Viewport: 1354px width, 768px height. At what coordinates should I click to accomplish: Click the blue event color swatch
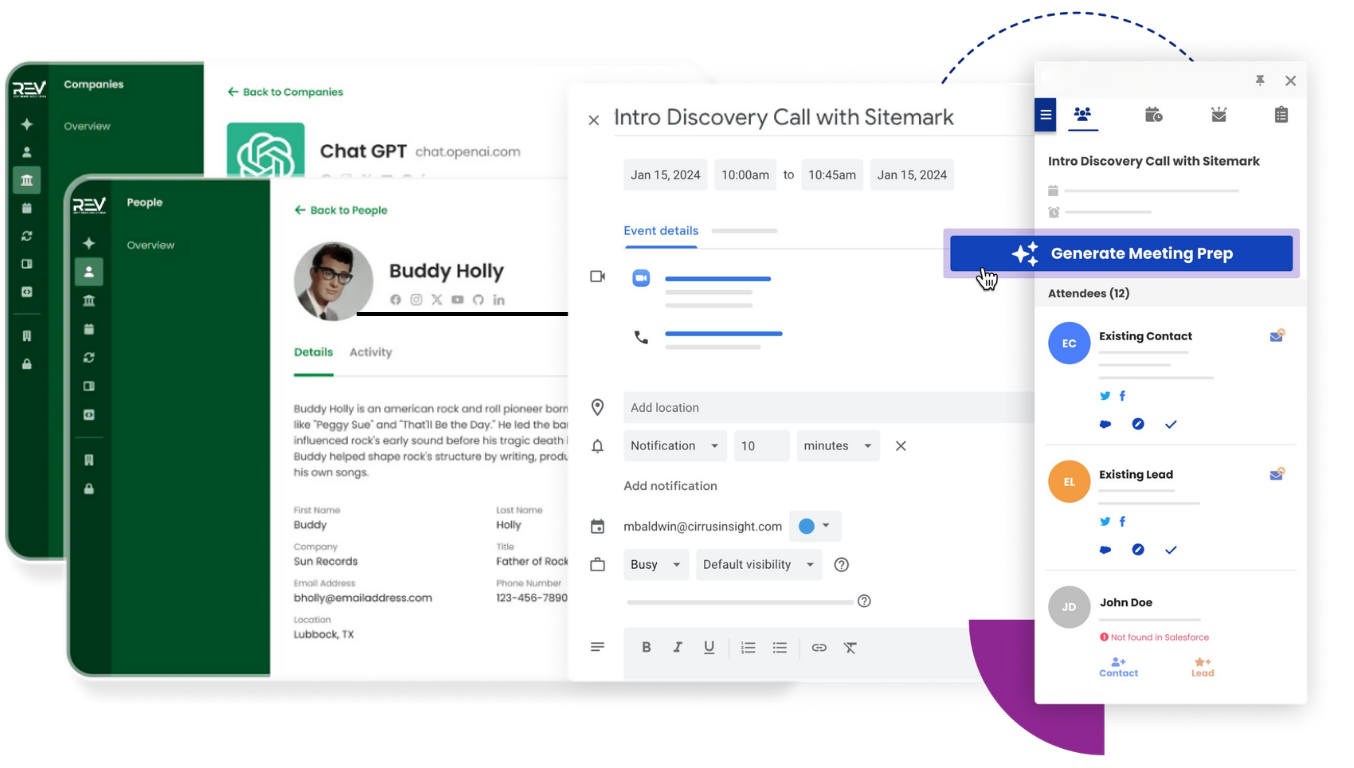(x=806, y=526)
